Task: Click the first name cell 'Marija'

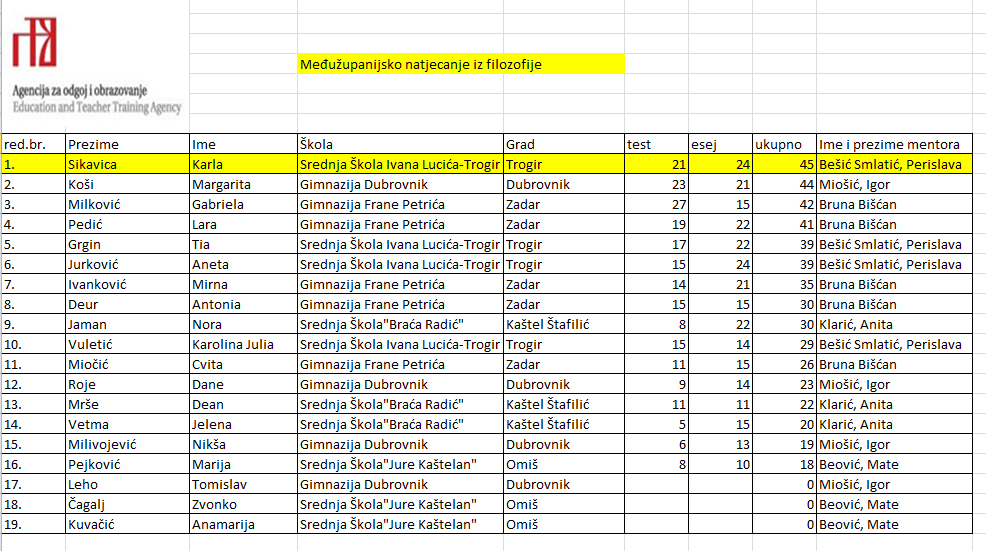Action: 243,464
